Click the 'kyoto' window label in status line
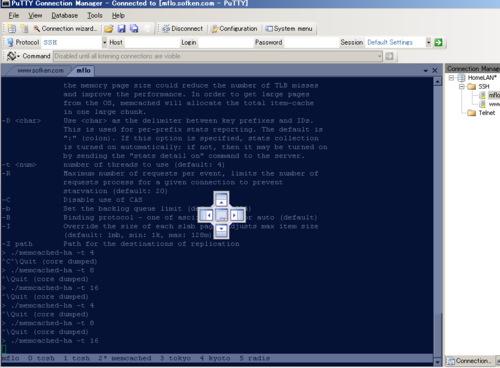 (219, 358)
